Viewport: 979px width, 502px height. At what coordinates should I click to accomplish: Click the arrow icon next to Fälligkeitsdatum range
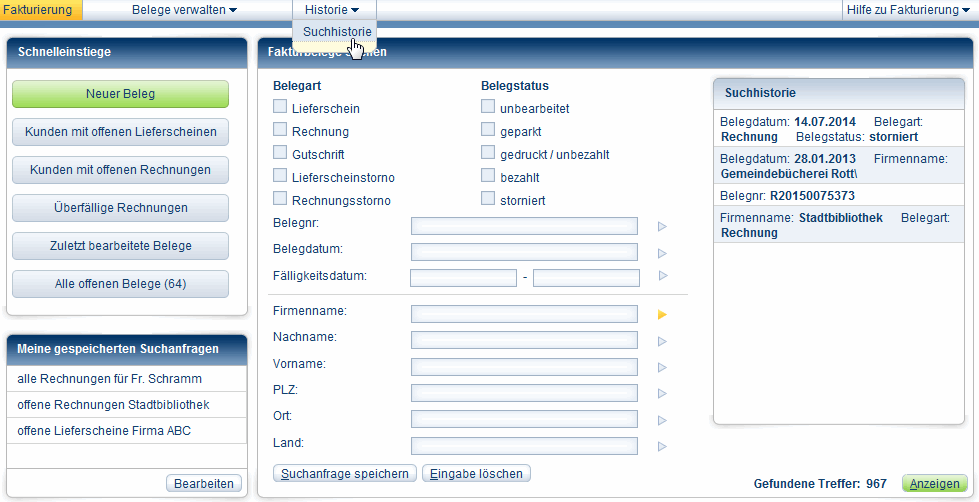661,276
